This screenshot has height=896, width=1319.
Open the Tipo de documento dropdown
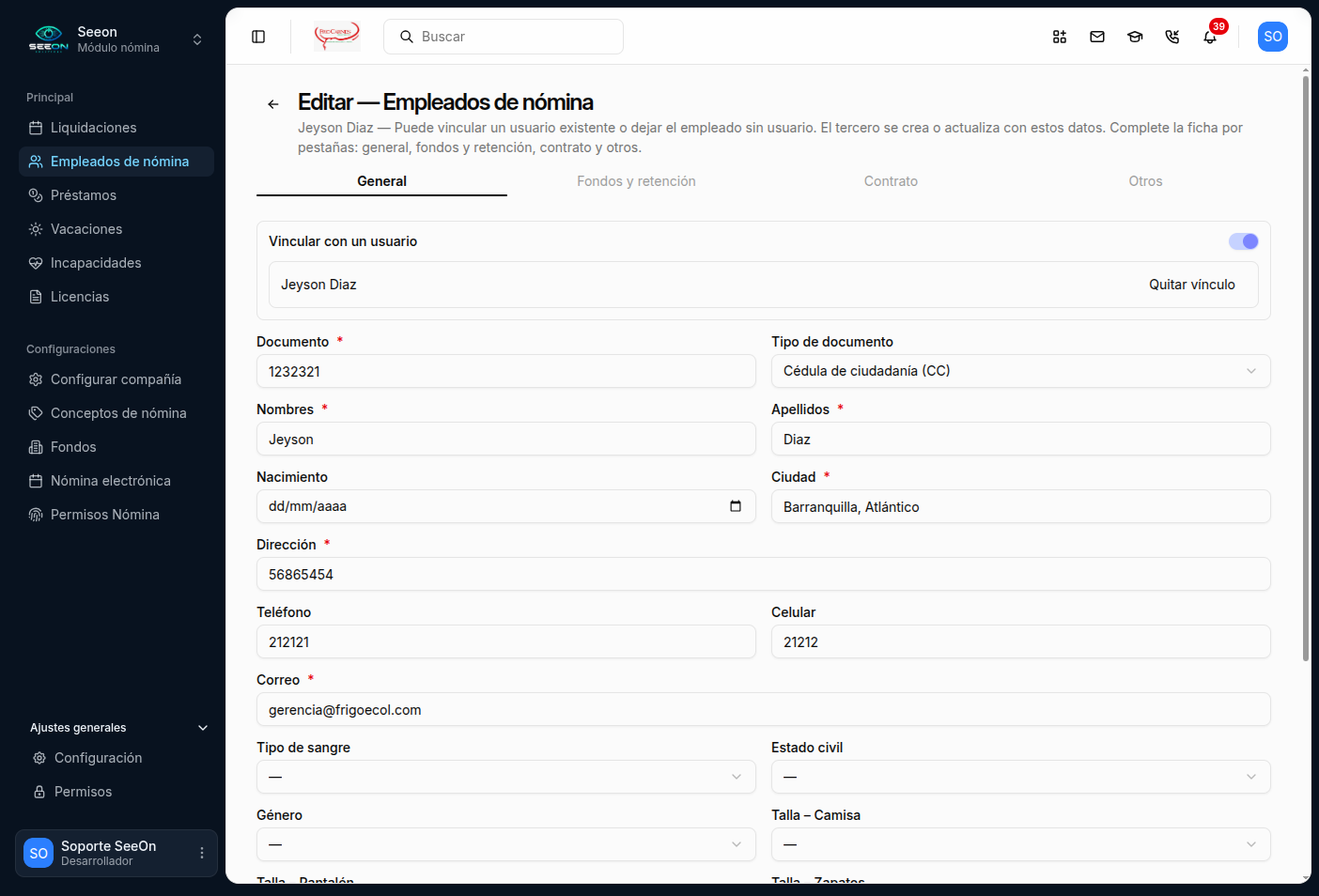(x=1020, y=371)
